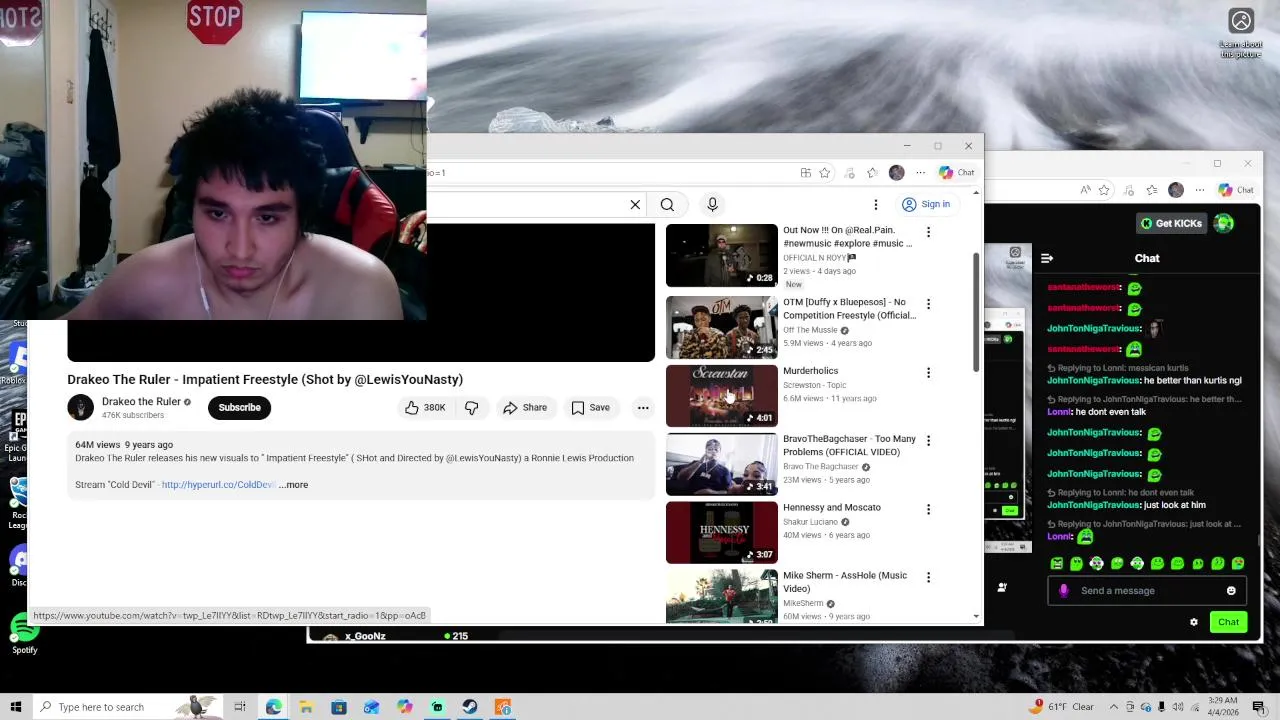Open options for Mike Sherm AssHole video

point(928,577)
